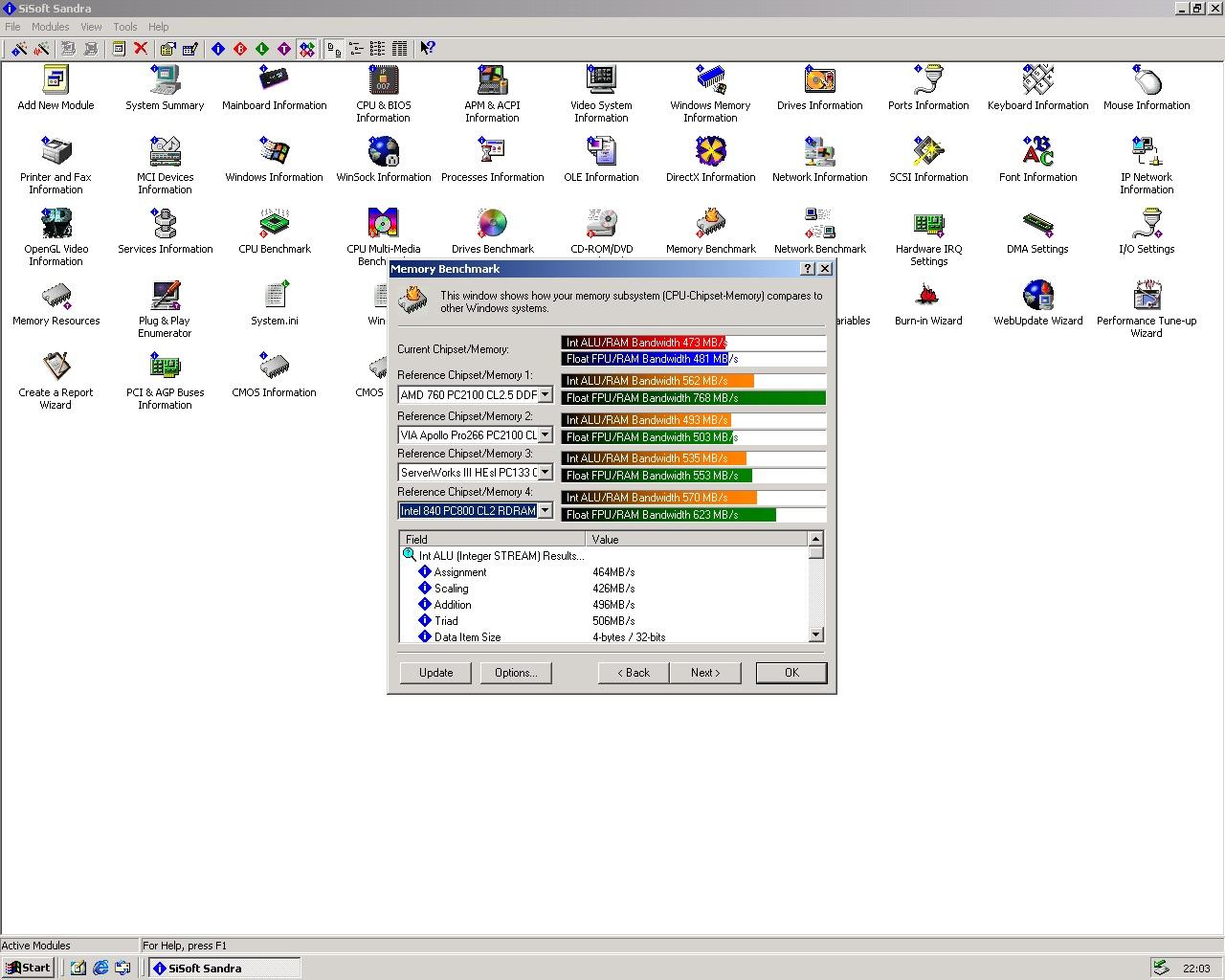
Task: Click SiSoft Sandra taskbar button
Action: pos(224,968)
